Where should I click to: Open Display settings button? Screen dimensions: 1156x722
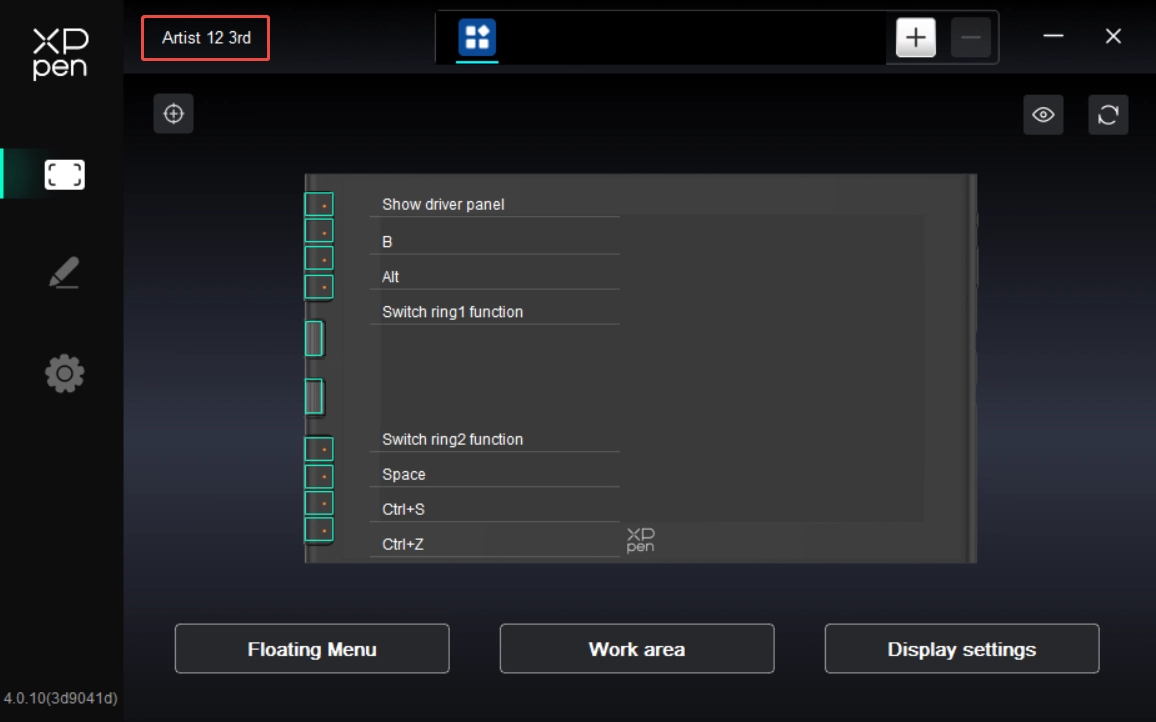(x=961, y=649)
